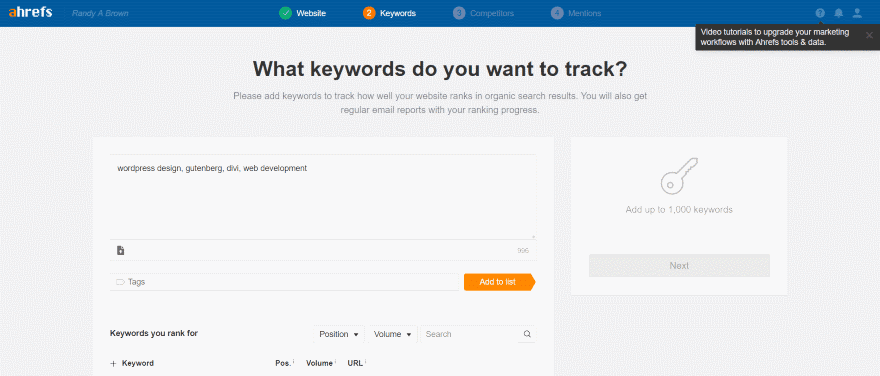Focus the keyword Search field
The height and width of the screenshot is (376, 880).
click(471, 334)
